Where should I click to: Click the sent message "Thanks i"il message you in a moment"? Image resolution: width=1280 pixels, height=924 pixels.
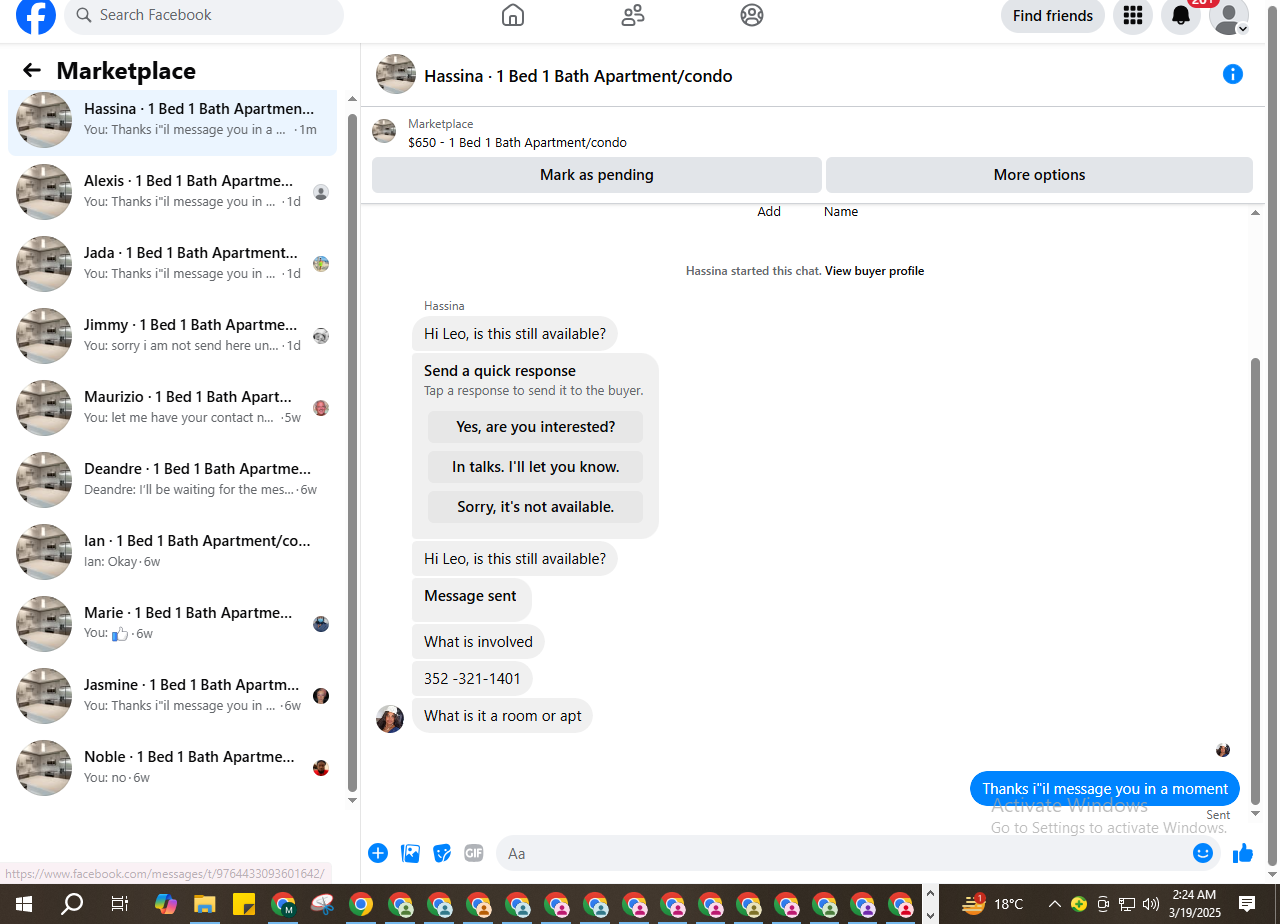coord(1105,789)
